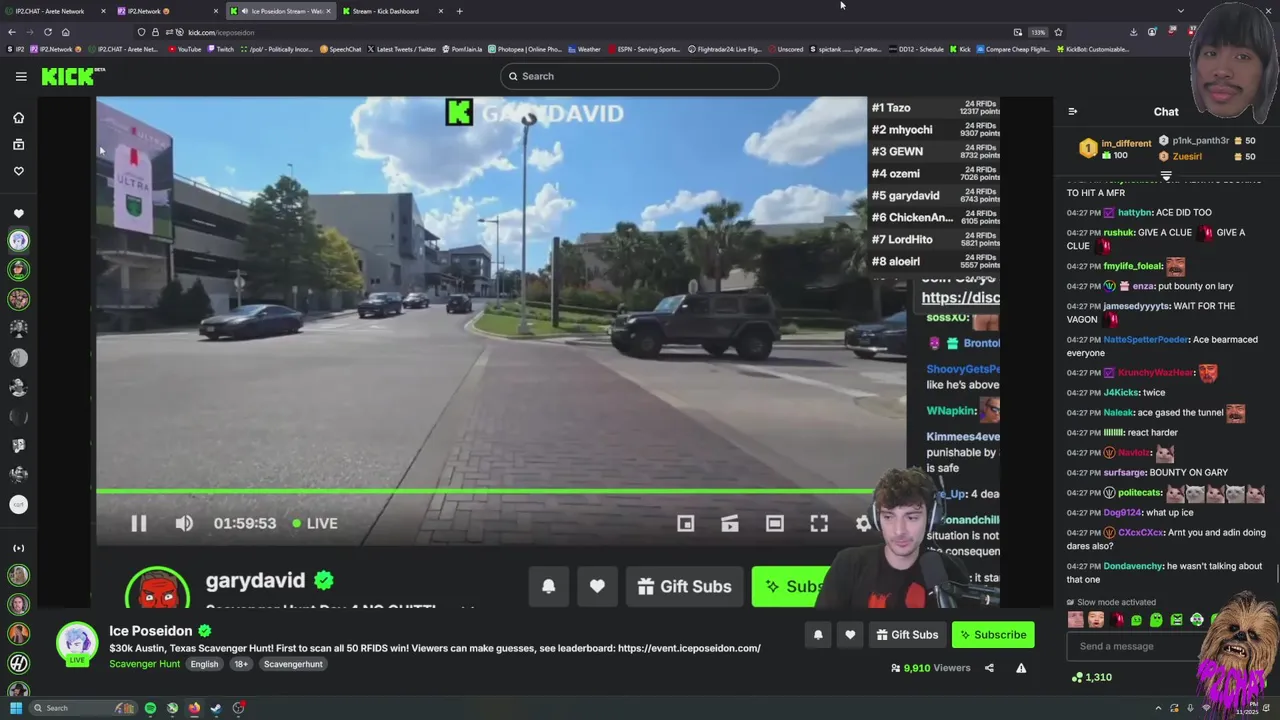Open the Following heart icon in sidebar
Screen dimensions: 1280x720
(18, 171)
